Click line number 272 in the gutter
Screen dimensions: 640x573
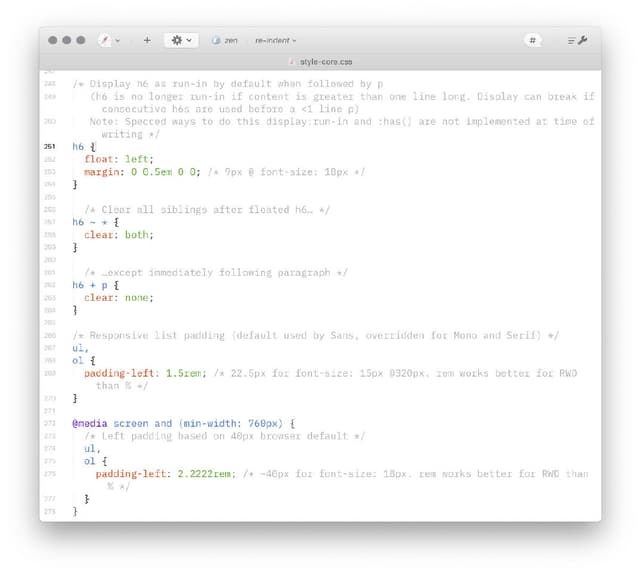[x=50, y=423]
